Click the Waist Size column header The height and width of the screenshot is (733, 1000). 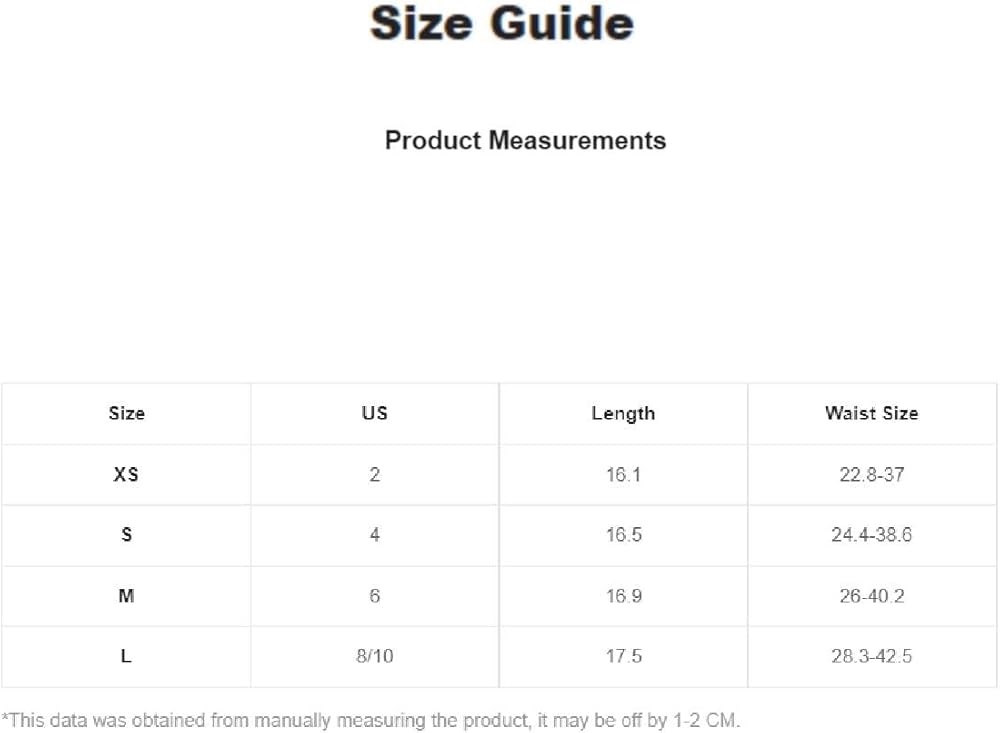point(871,413)
